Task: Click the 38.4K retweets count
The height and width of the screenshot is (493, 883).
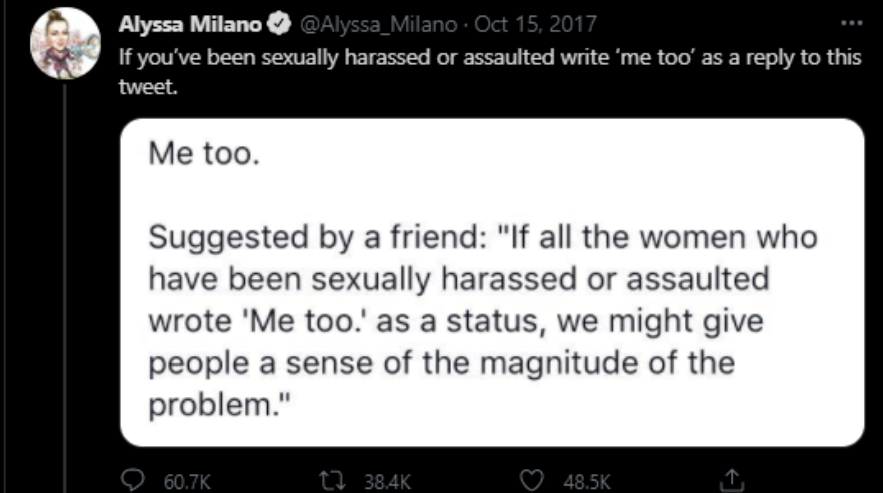Action: [388, 483]
